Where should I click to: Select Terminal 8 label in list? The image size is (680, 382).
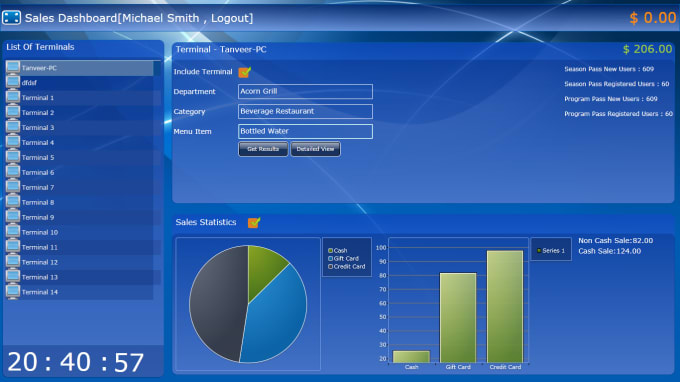pyautogui.click(x=38, y=202)
